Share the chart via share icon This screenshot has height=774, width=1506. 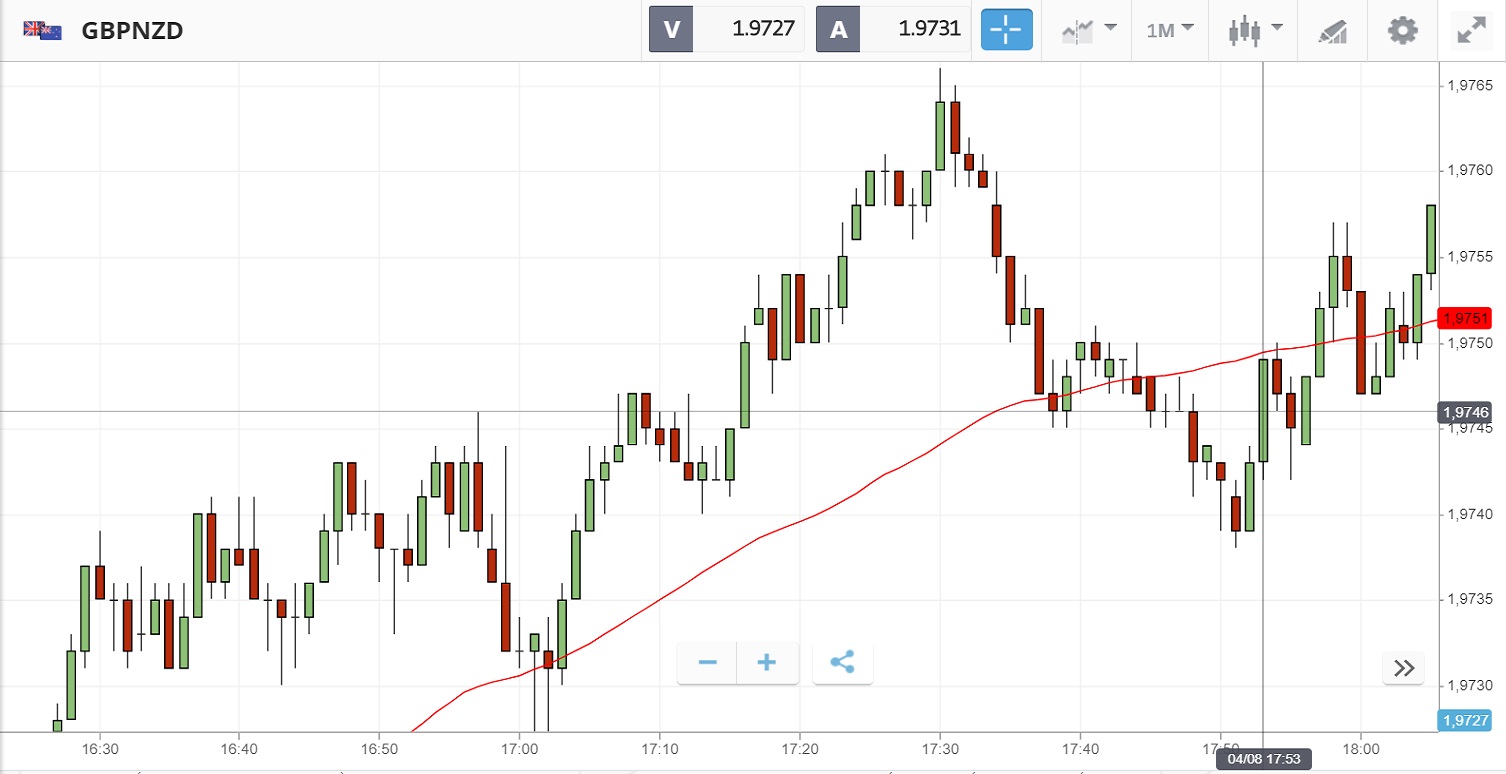[843, 663]
